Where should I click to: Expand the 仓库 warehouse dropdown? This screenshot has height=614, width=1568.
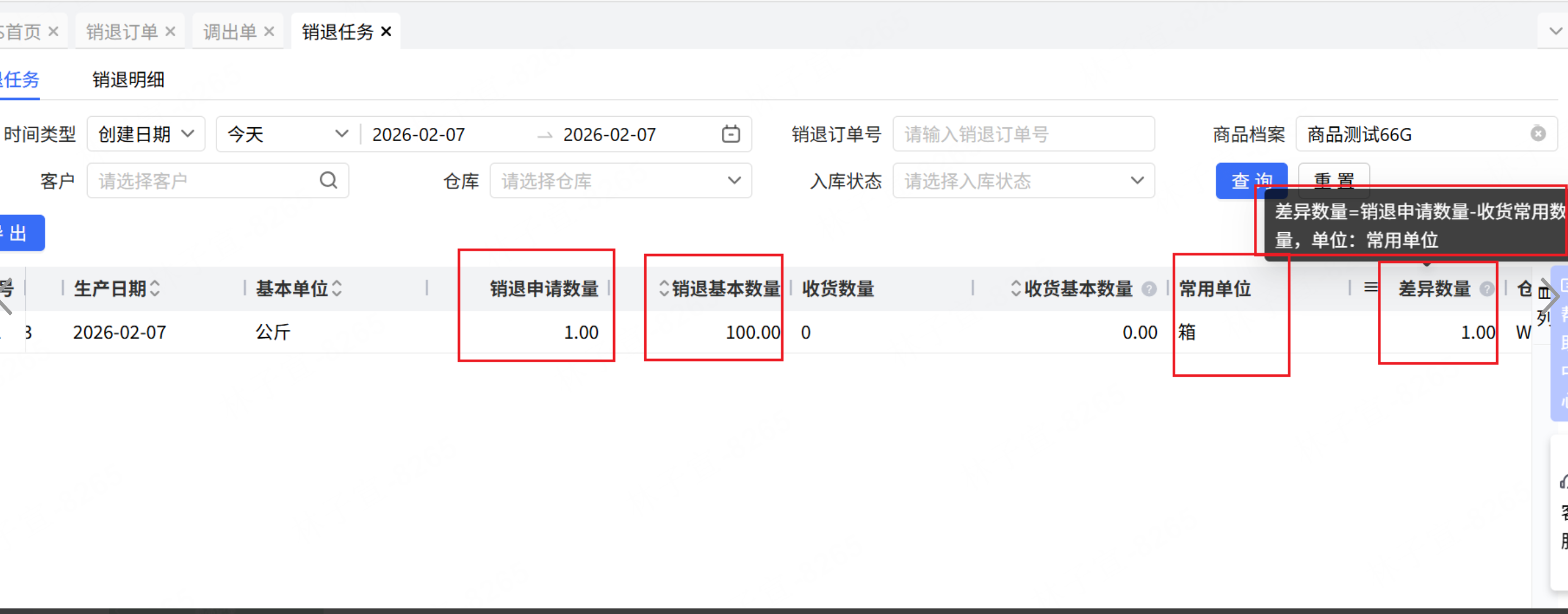point(620,180)
